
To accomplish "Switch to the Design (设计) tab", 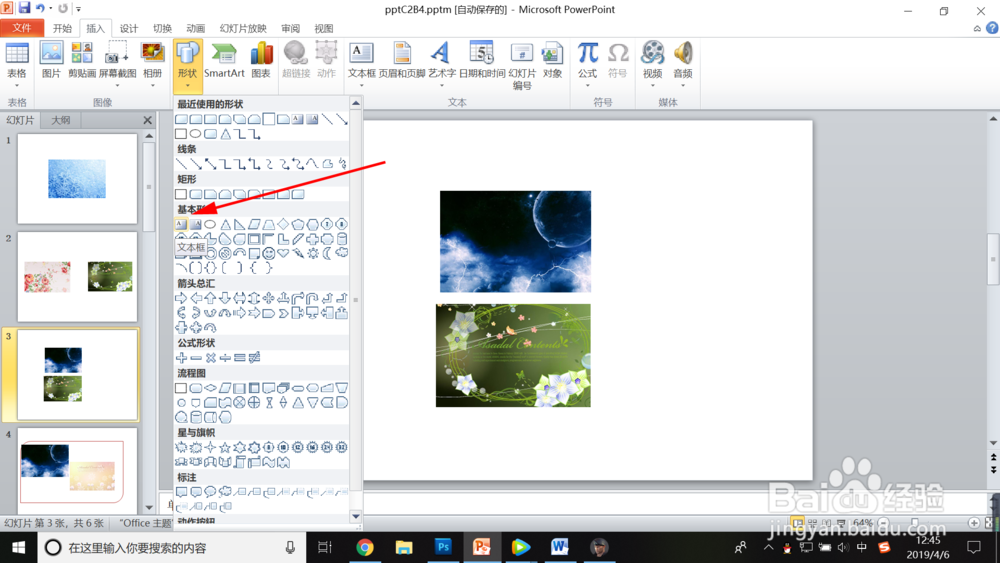I will 129,29.
